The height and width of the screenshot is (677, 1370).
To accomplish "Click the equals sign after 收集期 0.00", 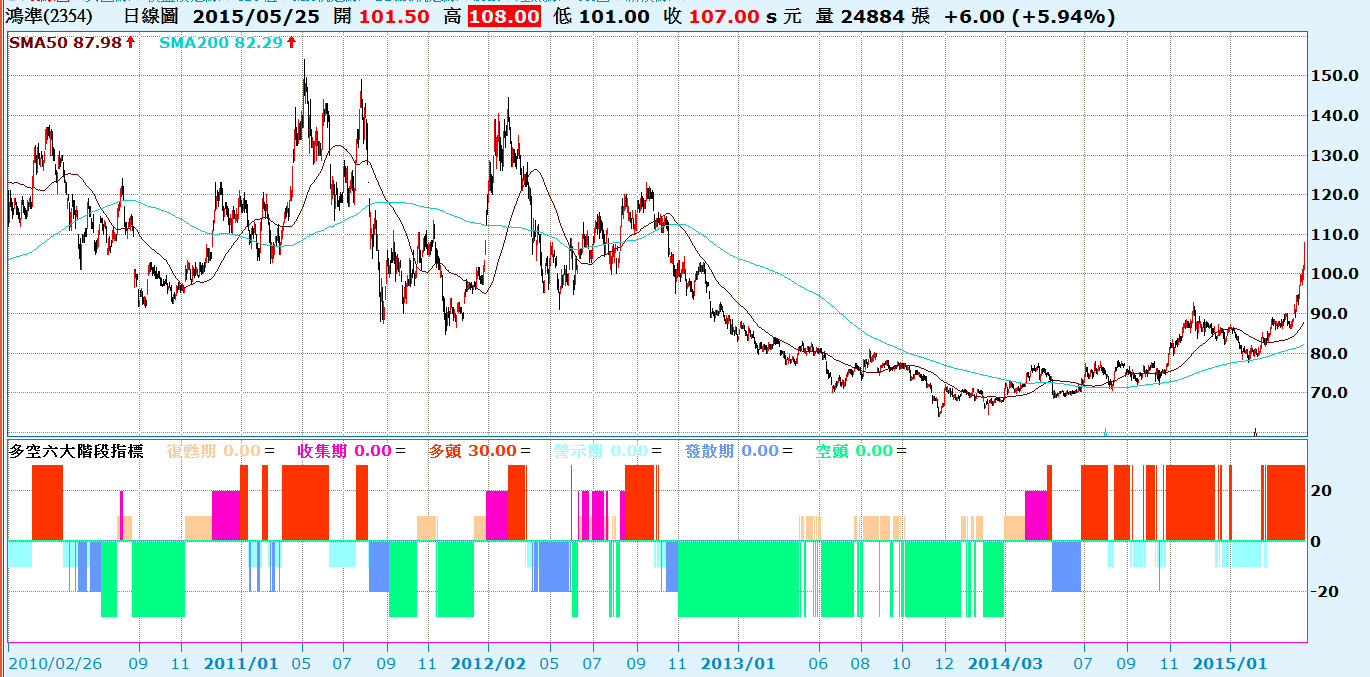I will tap(400, 451).
